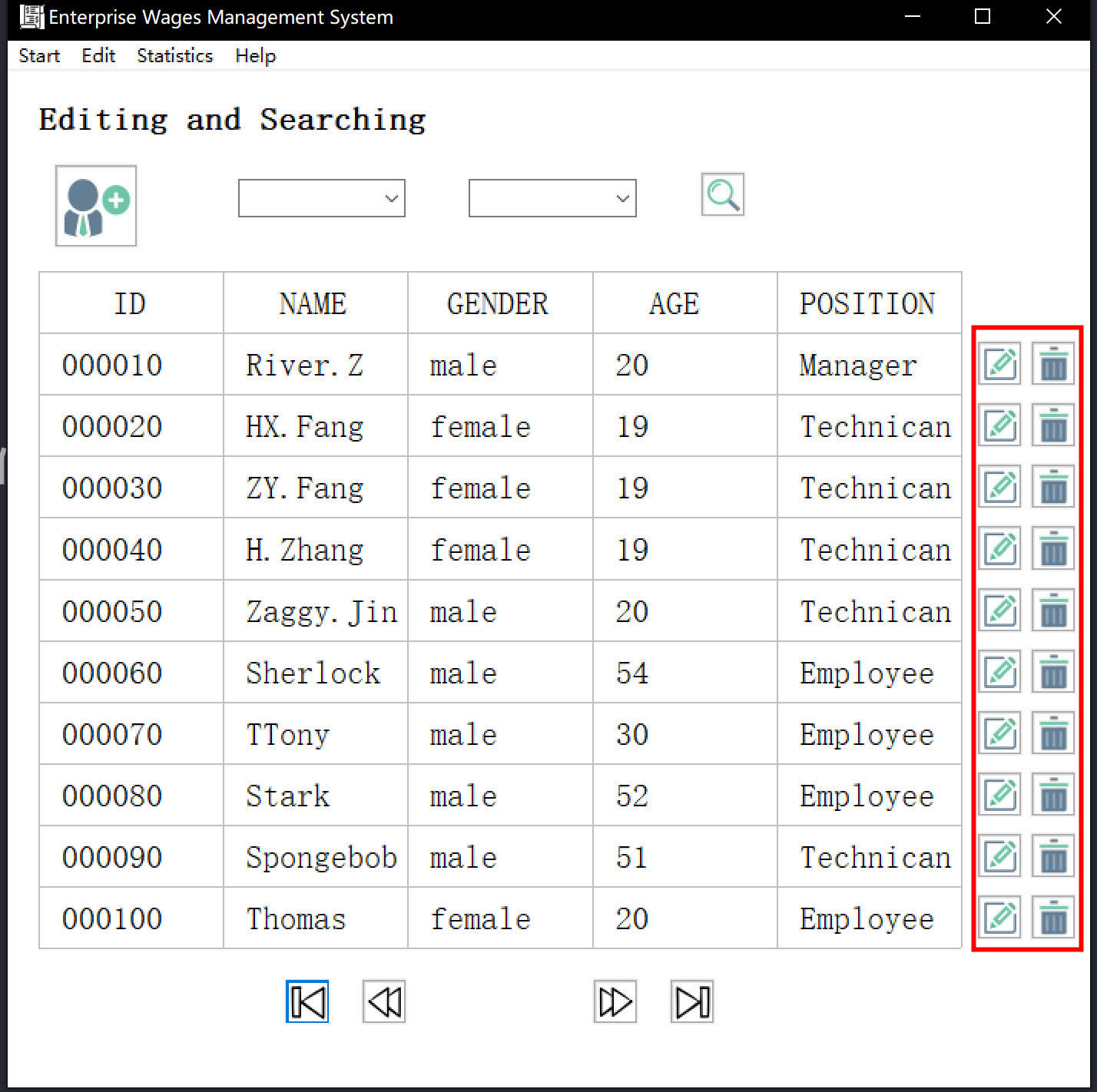Open the Edit menu

pos(98,55)
